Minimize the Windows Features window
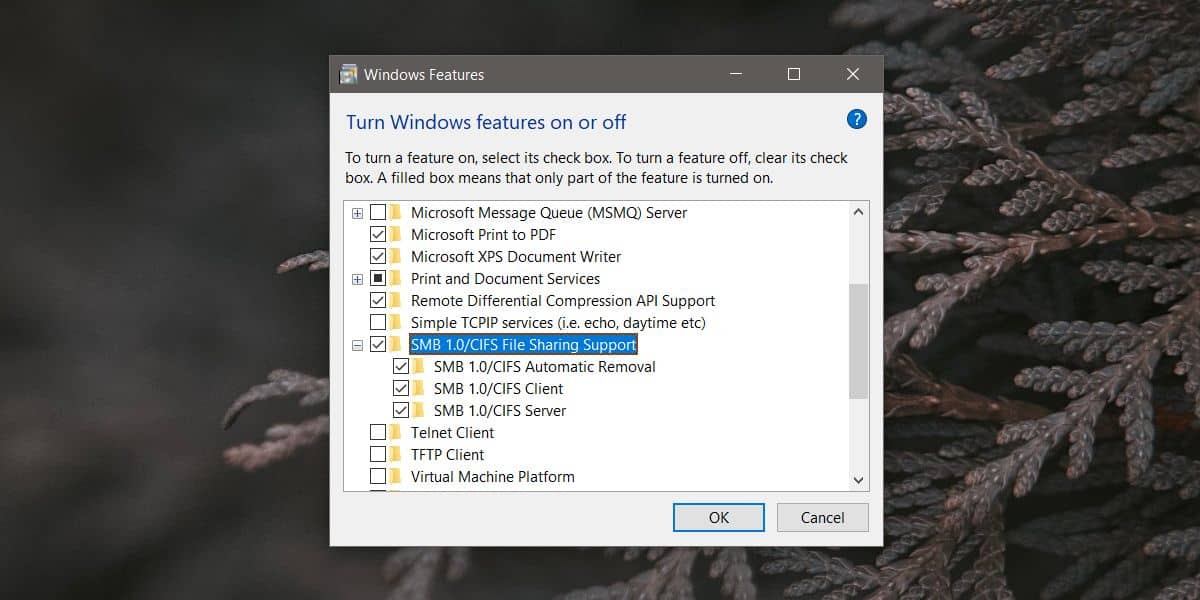Image resolution: width=1200 pixels, height=600 pixels. point(735,74)
